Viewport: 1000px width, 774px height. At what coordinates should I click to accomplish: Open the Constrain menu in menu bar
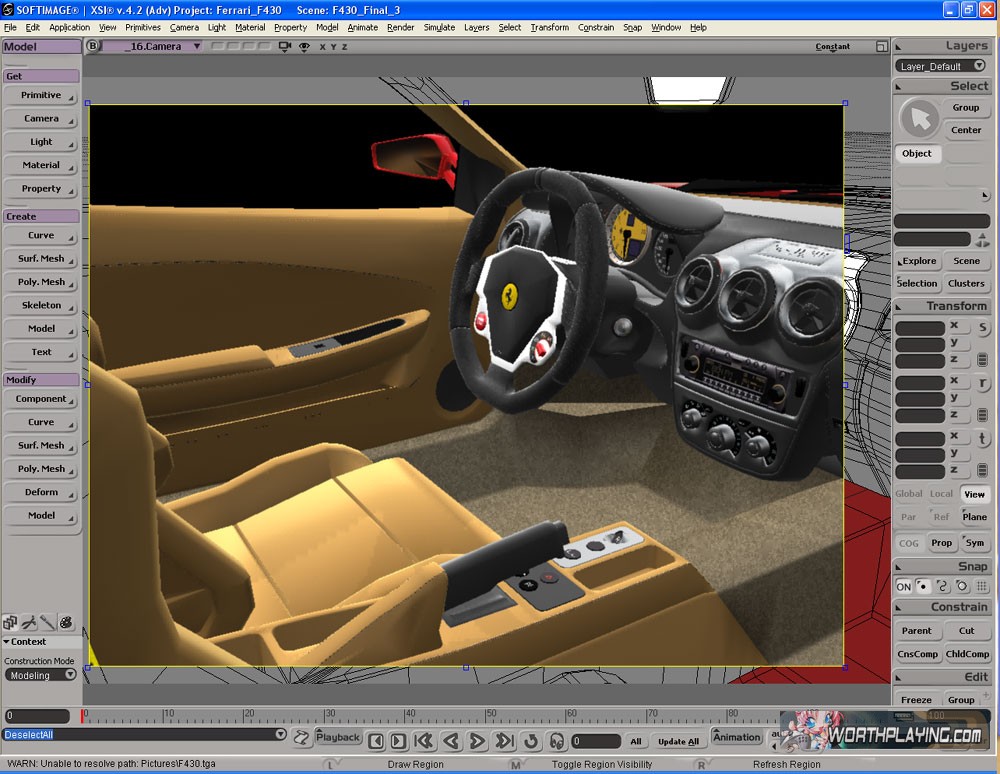[x=596, y=27]
